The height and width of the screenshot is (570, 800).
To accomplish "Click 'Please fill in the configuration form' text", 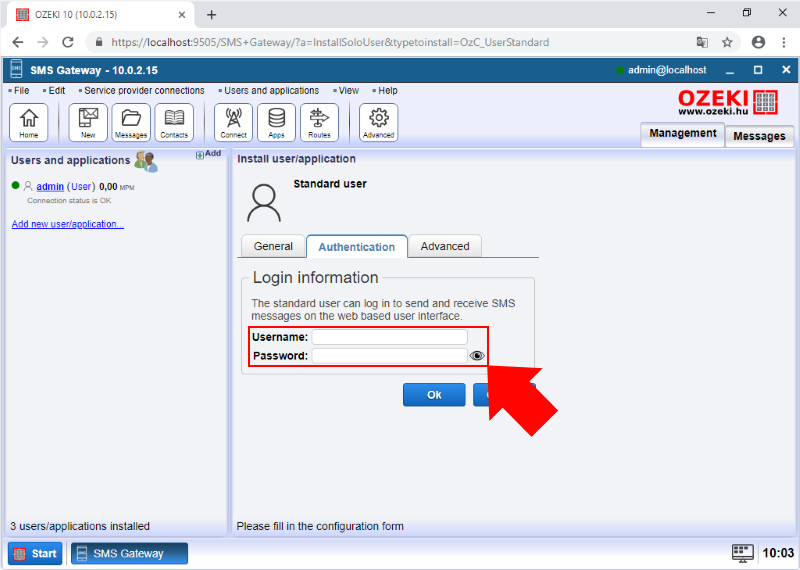I will click(320, 526).
